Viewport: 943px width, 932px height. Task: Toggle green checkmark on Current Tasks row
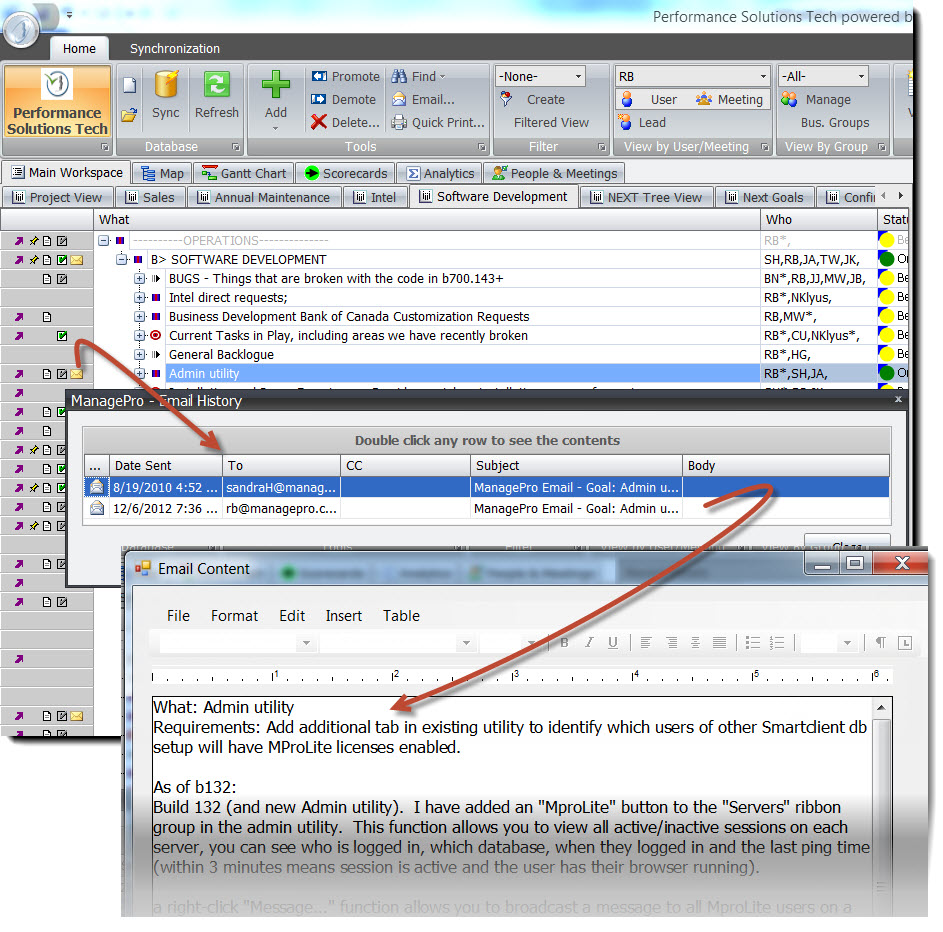[x=62, y=336]
